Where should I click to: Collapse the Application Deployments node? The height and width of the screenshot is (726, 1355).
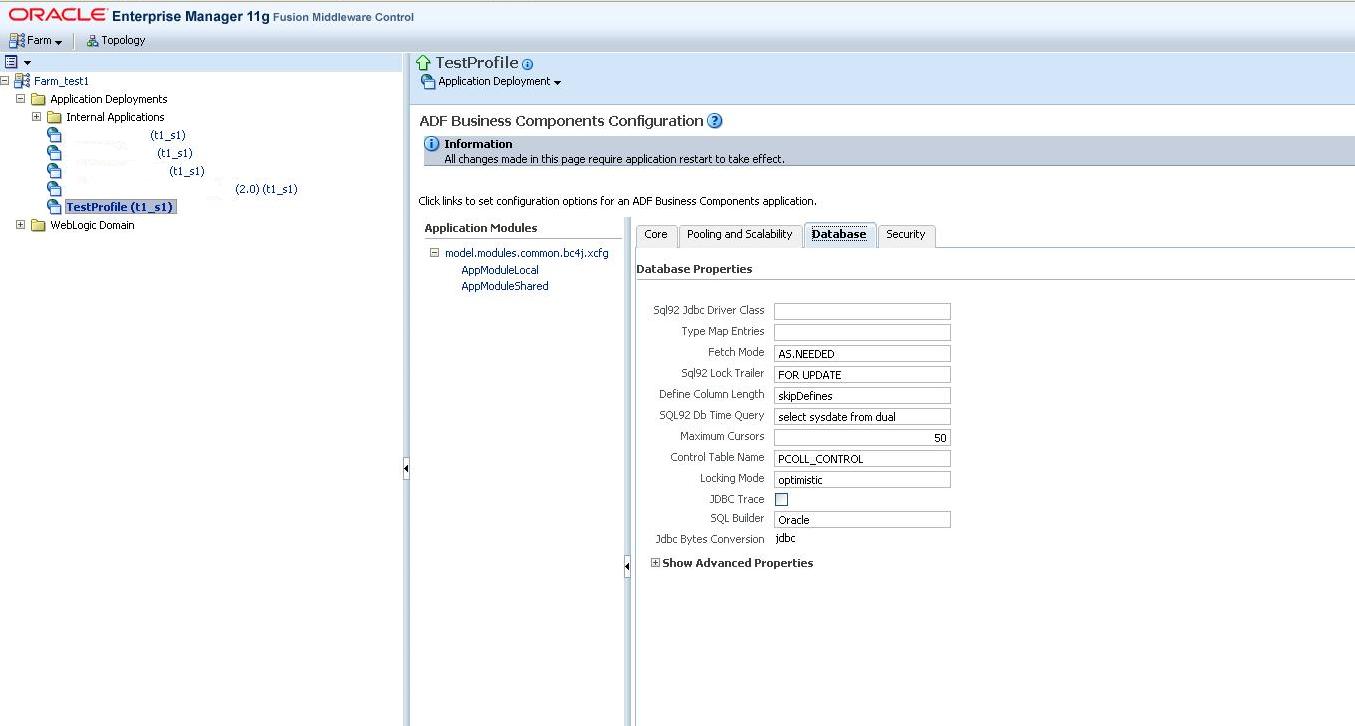pos(21,99)
